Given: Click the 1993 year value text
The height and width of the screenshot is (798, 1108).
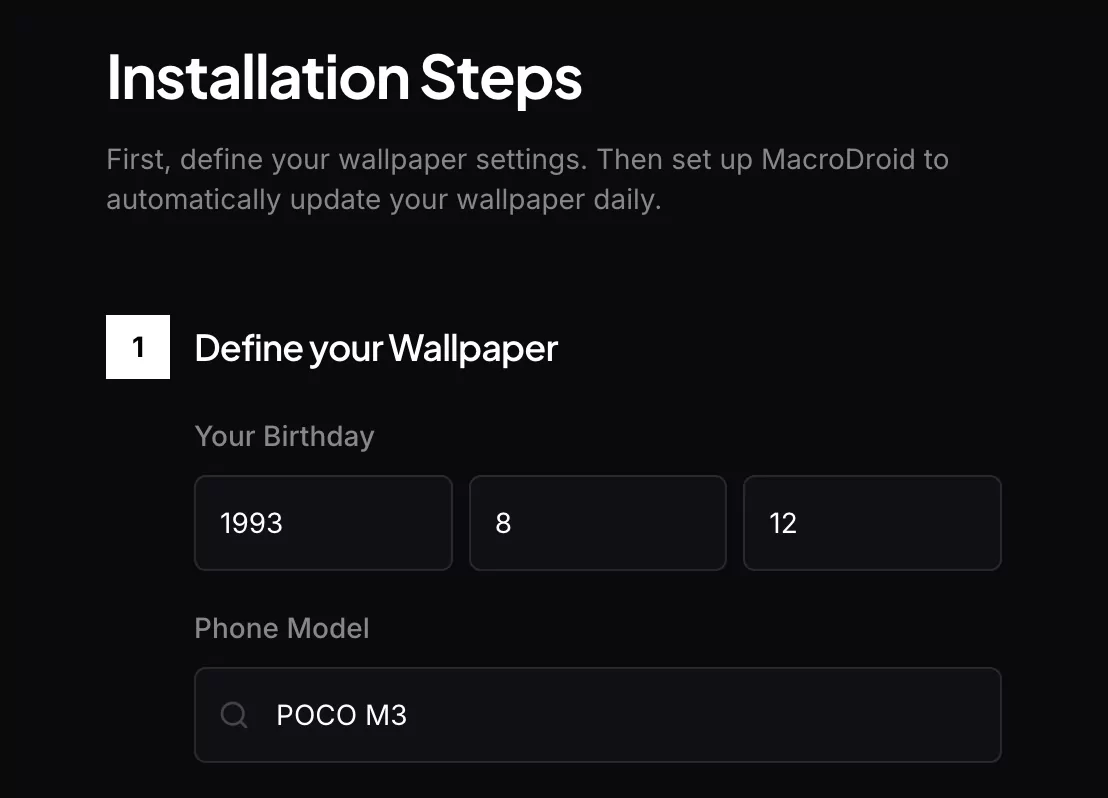Looking at the screenshot, I should [x=251, y=523].
